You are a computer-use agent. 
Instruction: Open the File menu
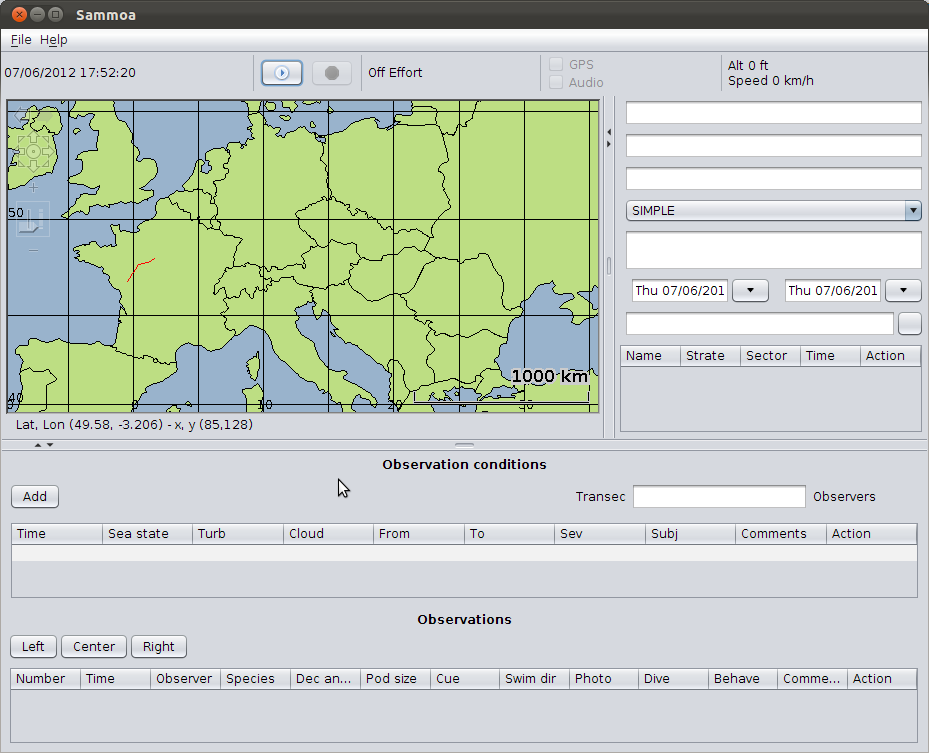(21, 40)
